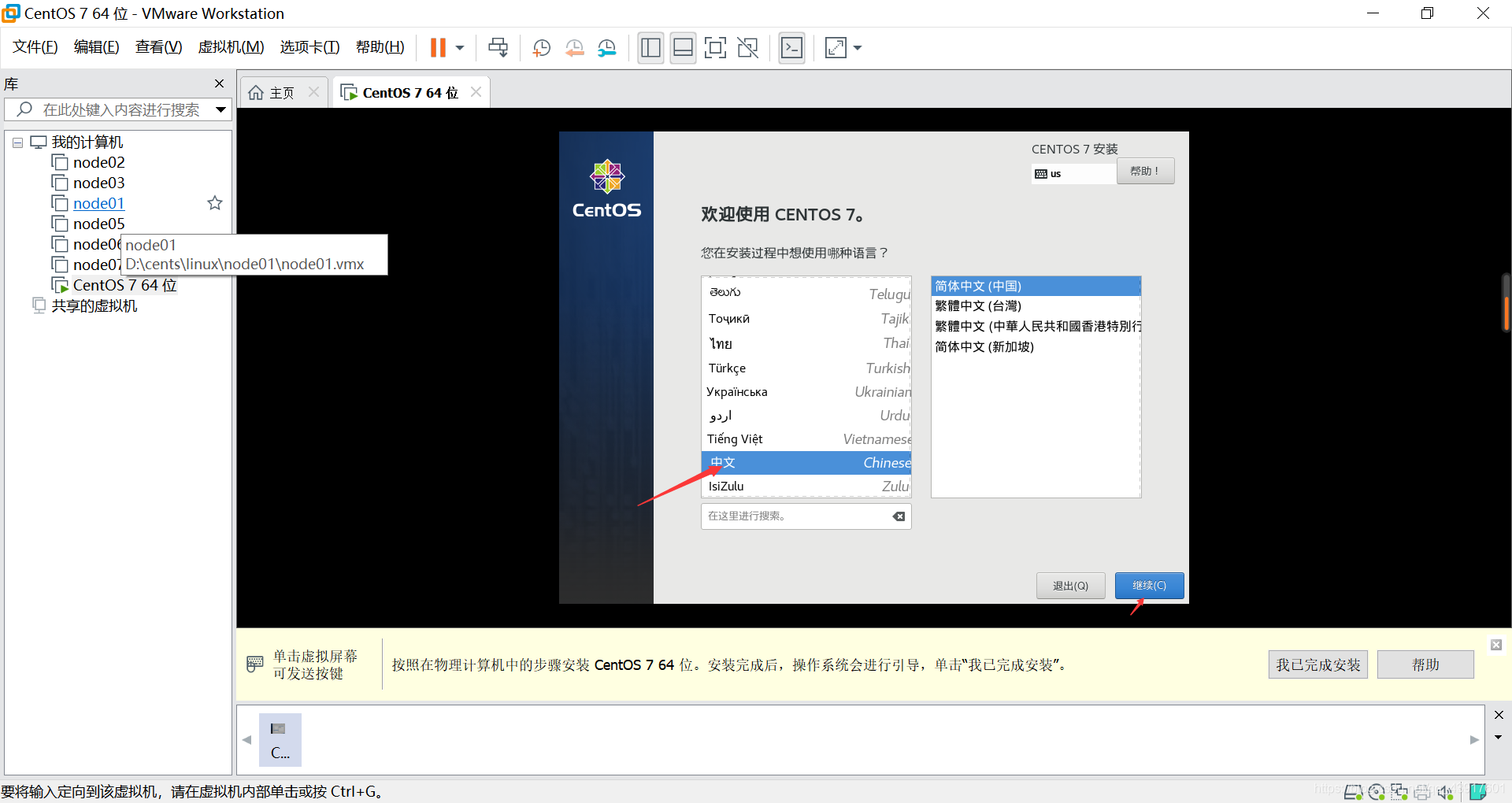Take a snapshot of this virtual machine
This screenshot has width=1512, height=803.
541,48
